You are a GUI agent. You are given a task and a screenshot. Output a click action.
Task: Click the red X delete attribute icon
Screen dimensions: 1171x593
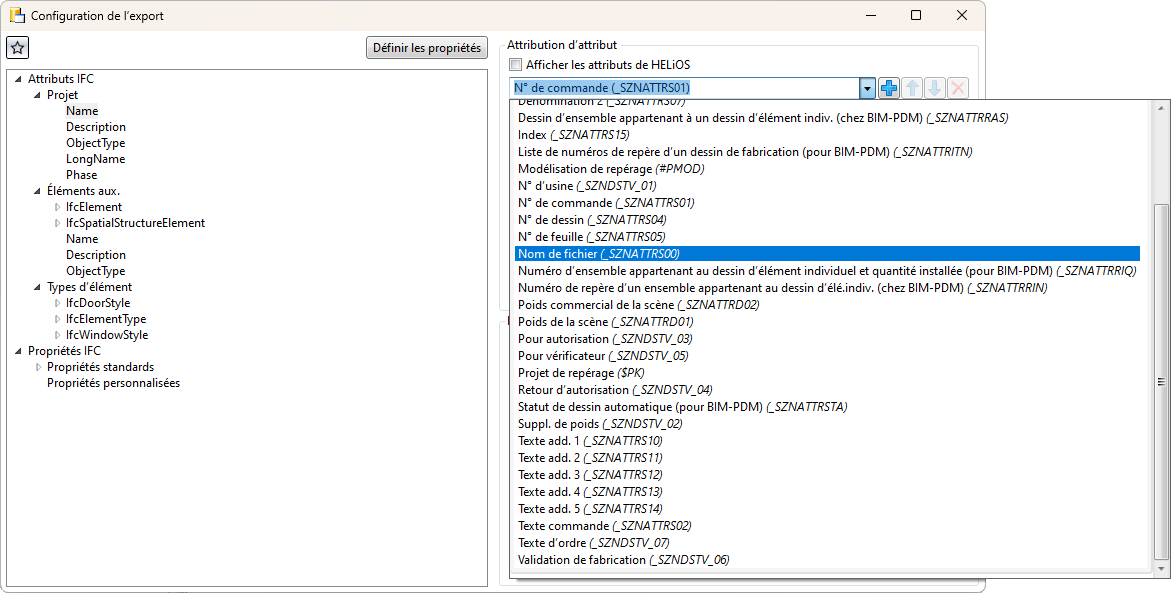(957, 88)
